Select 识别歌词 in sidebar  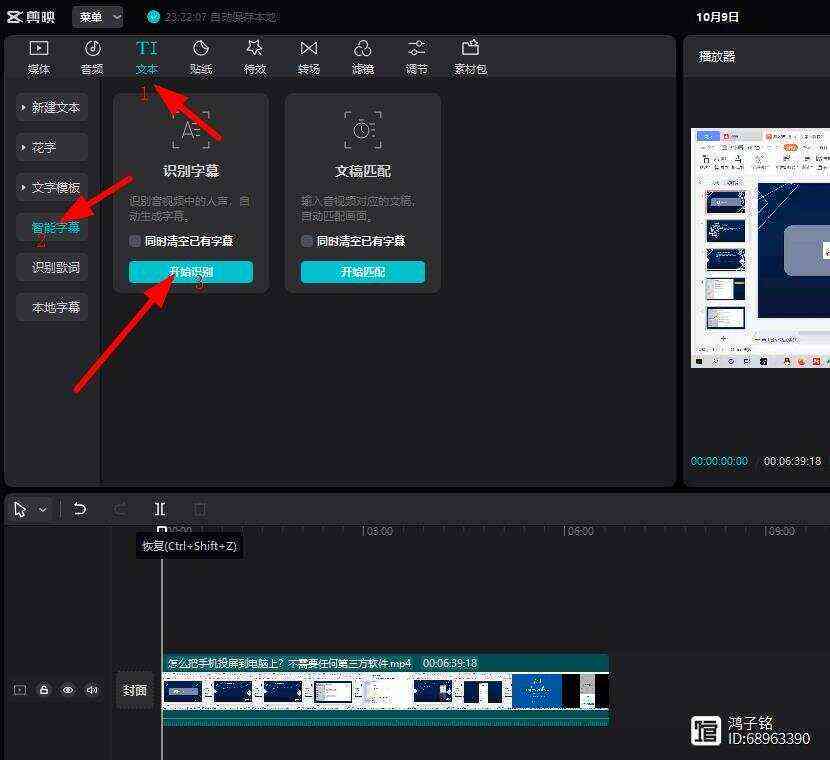point(52,267)
